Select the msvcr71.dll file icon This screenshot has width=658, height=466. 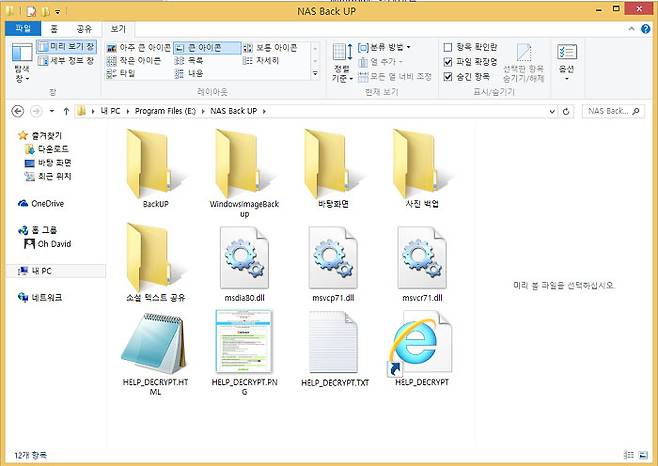[421, 259]
